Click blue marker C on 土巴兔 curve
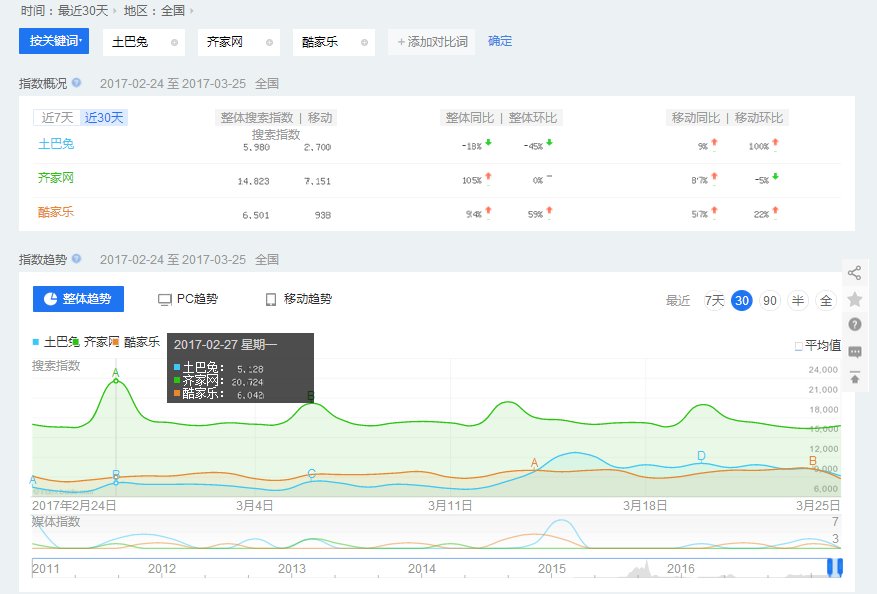Viewport: 877px width, 594px height. (312, 473)
